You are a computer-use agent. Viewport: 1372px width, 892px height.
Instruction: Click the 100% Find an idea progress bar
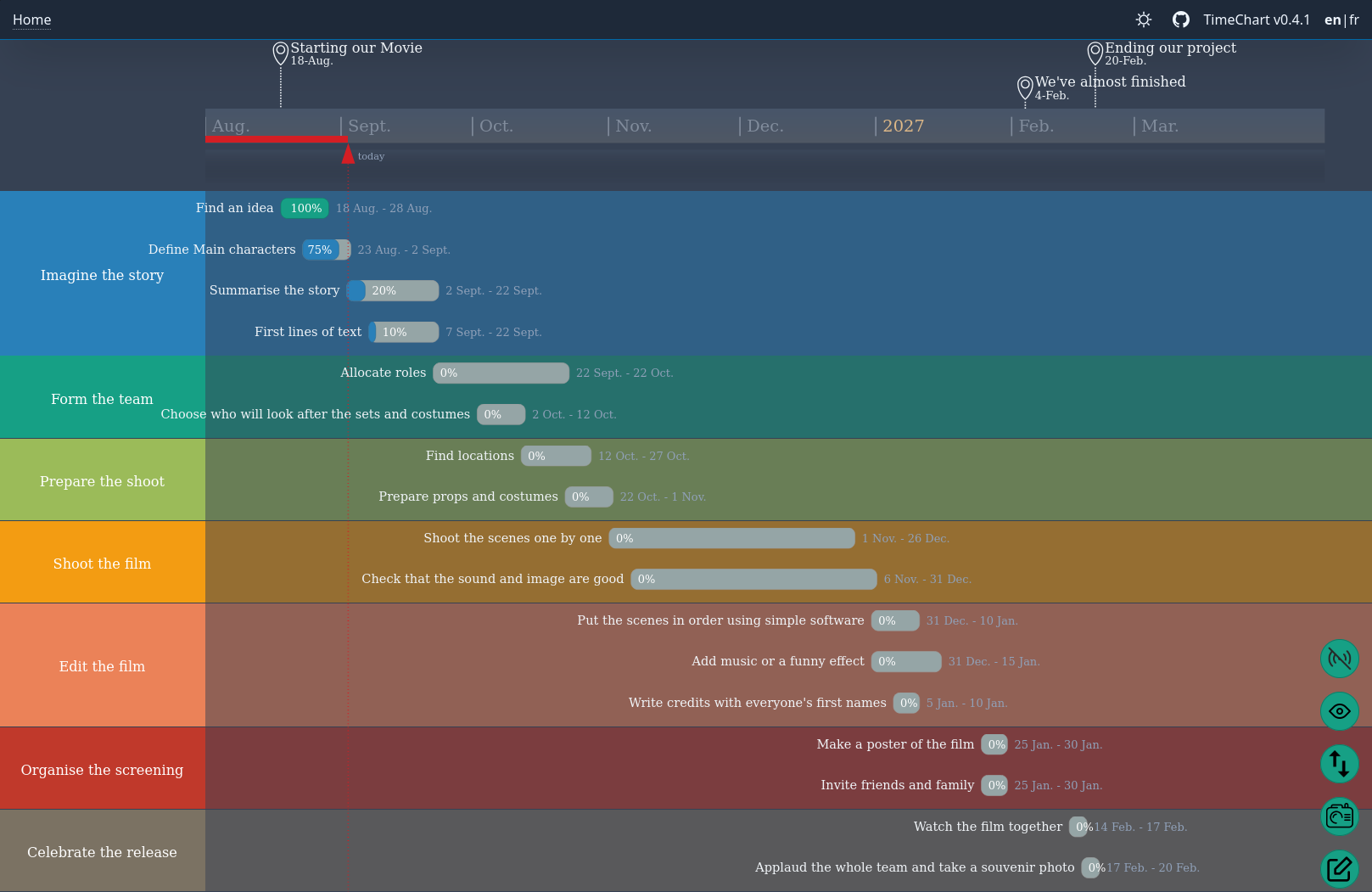pos(305,208)
